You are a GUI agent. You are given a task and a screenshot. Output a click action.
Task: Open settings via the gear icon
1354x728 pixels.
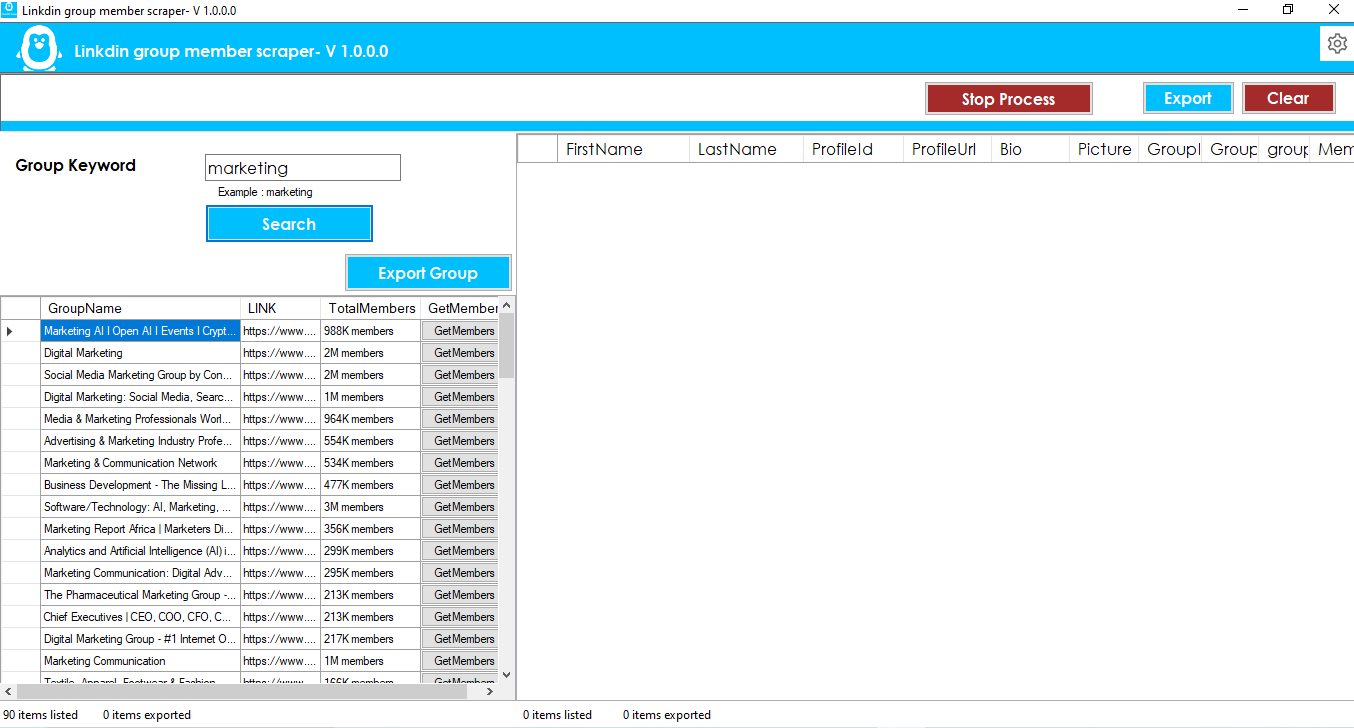[x=1337, y=43]
